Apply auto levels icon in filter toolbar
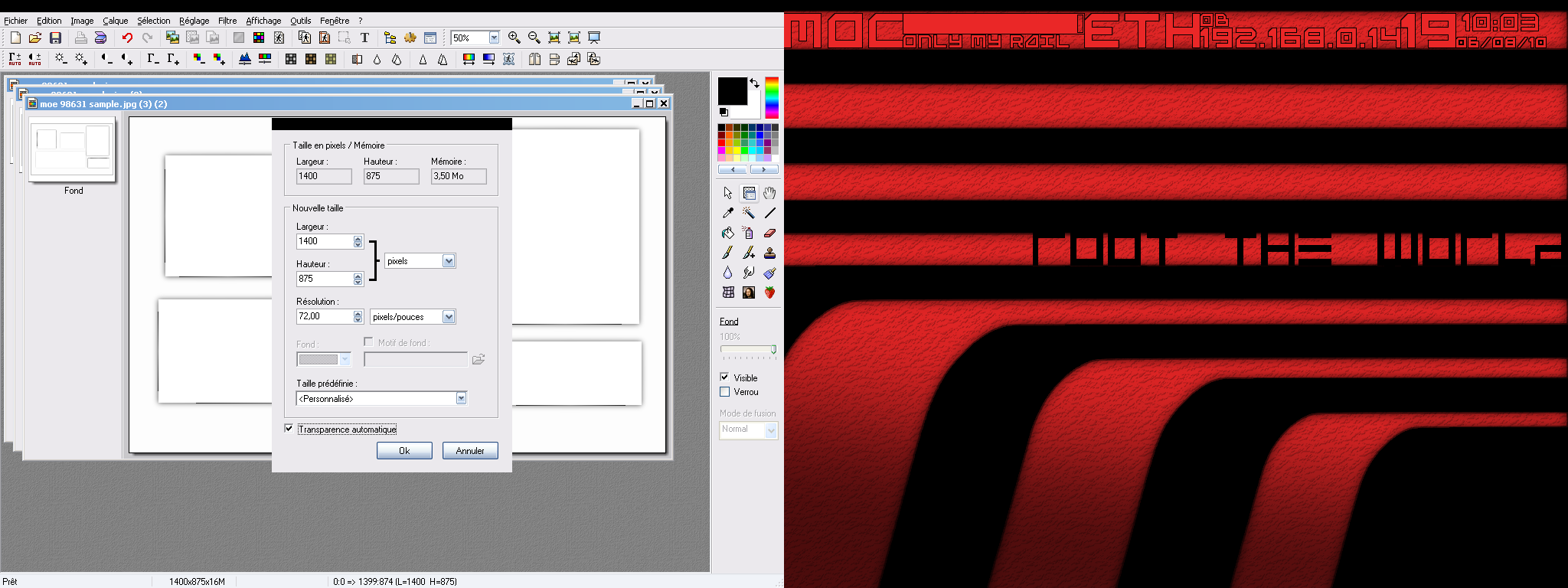The width and height of the screenshot is (1568, 588). pos(15,59)
